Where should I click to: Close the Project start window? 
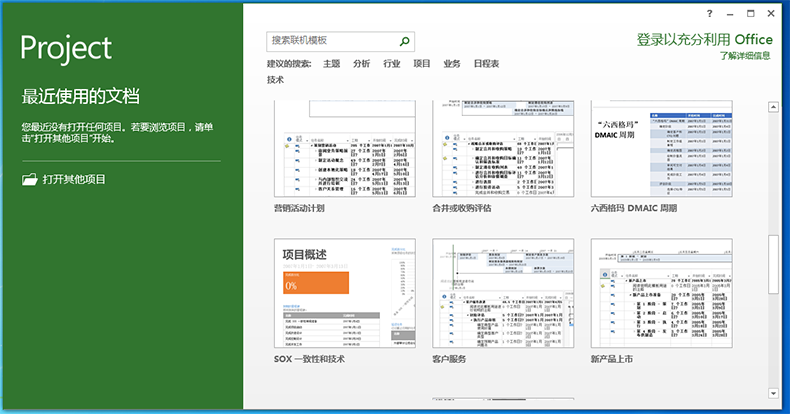tap(771, 14)
